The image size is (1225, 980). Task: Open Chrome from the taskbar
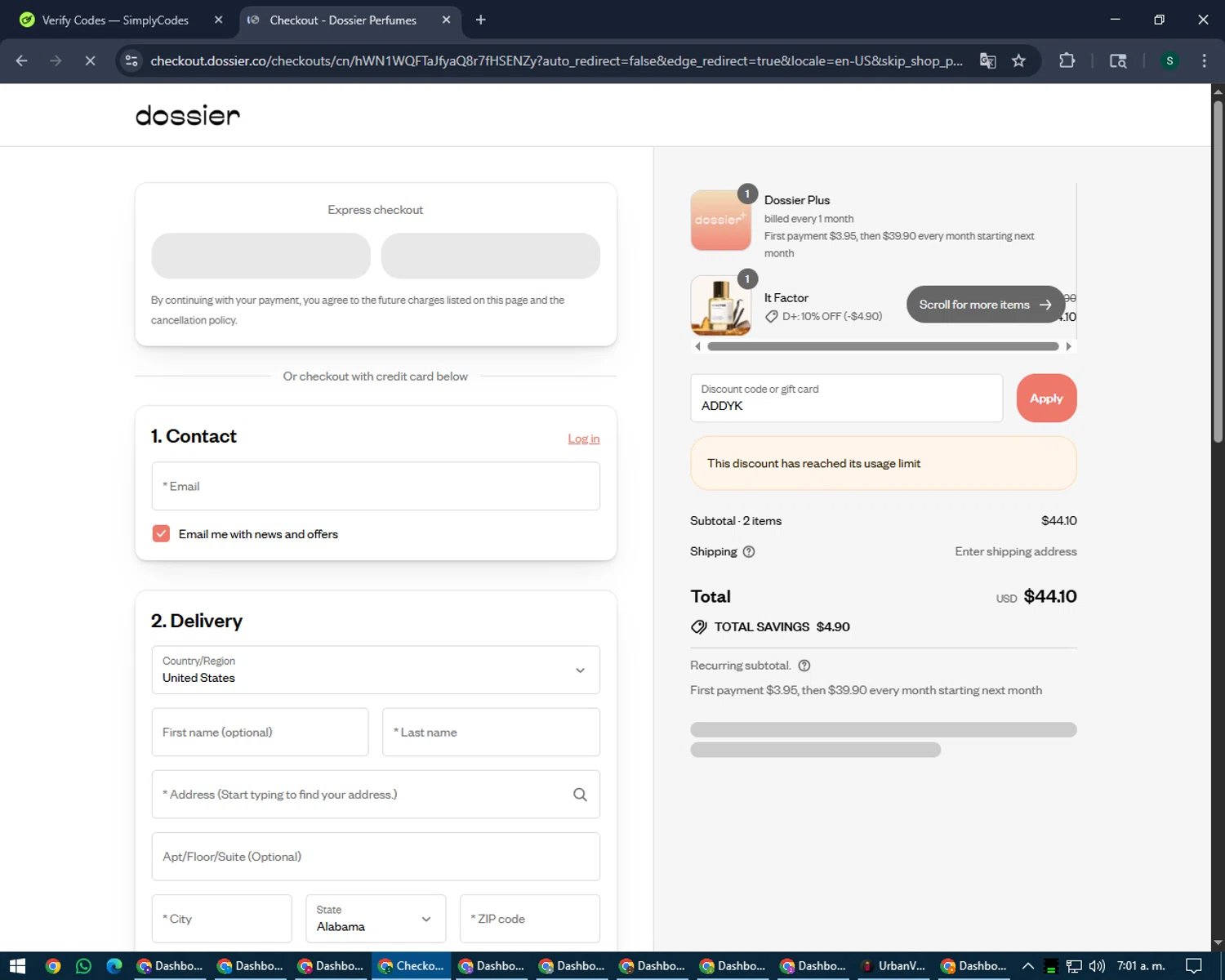pyautogui.click(x=53, y=966)
